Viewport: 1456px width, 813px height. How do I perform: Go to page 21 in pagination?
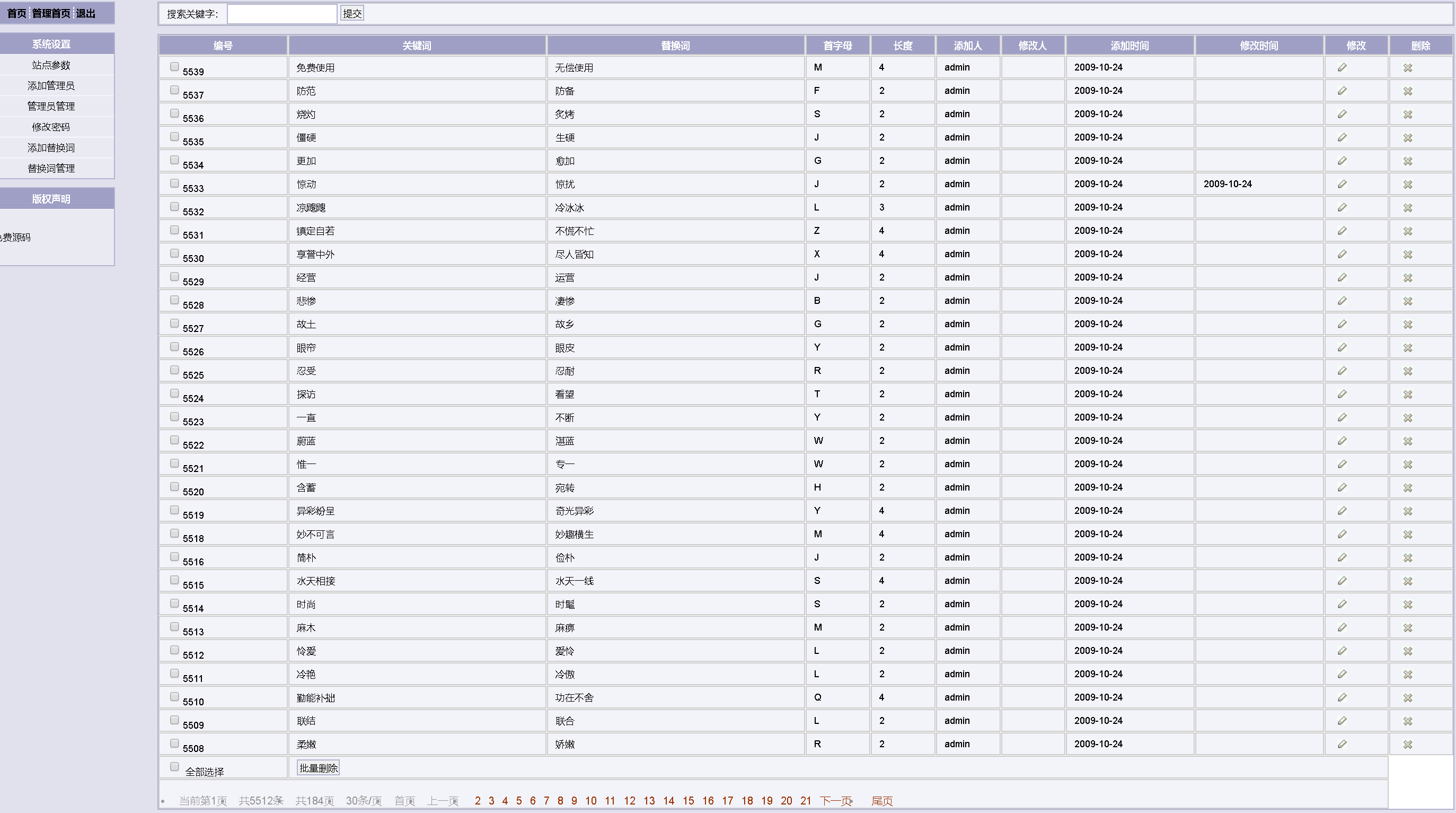[x=806, y=801]
